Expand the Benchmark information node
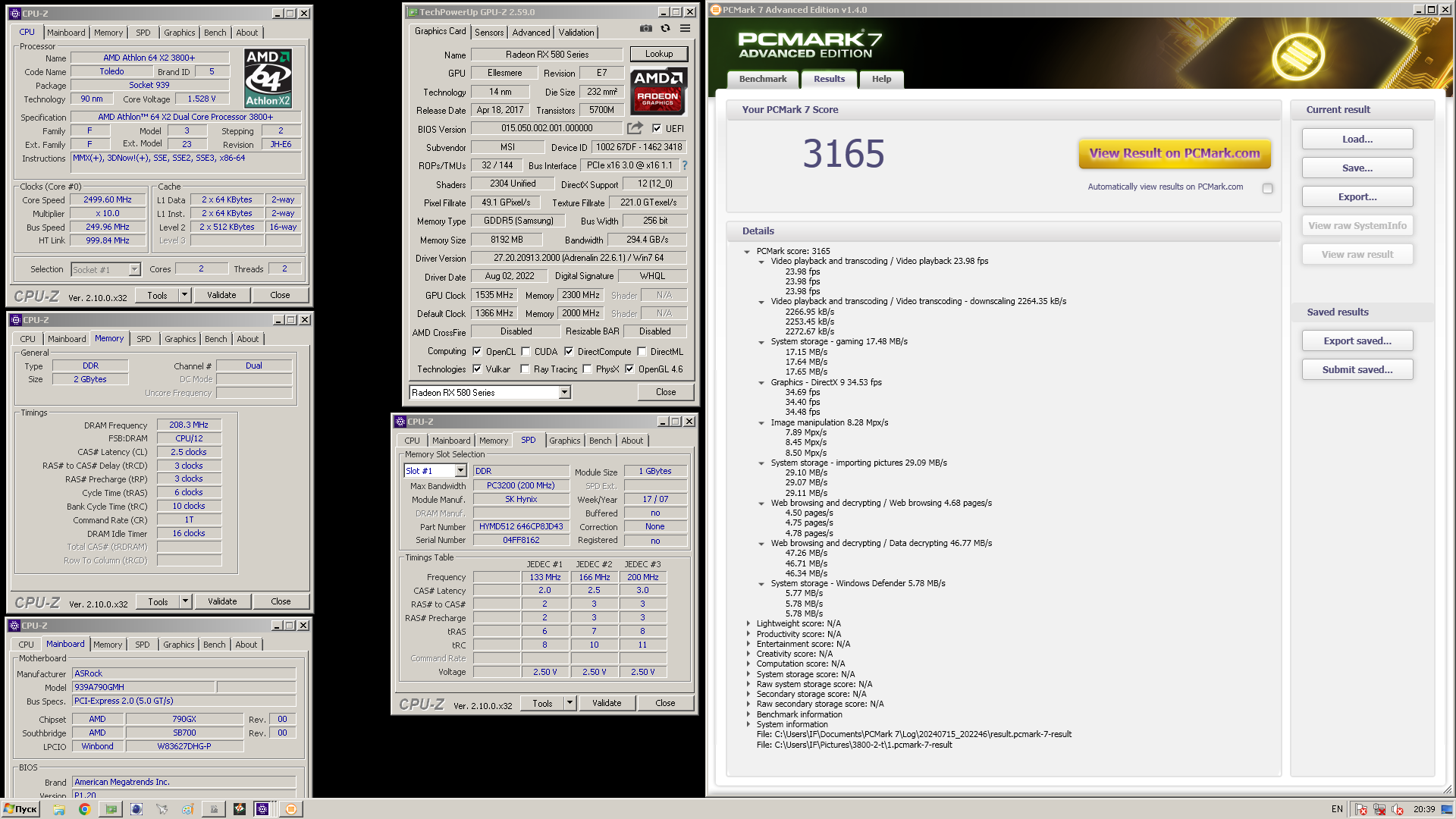This screenshot has width=1456, height=819. click(x=748, y=714)
